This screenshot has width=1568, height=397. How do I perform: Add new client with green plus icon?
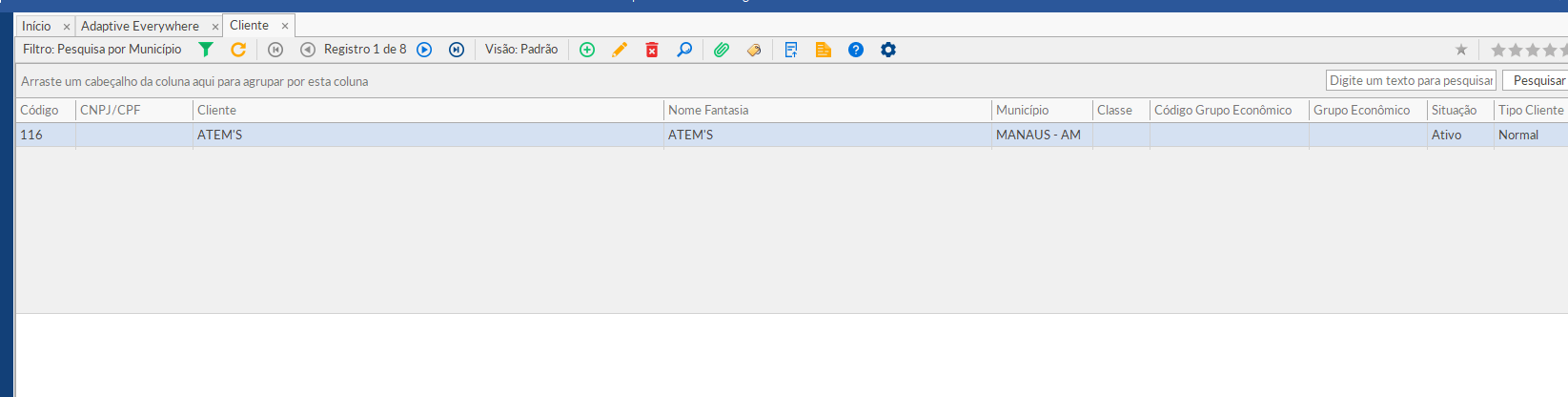tap(587, 50)
